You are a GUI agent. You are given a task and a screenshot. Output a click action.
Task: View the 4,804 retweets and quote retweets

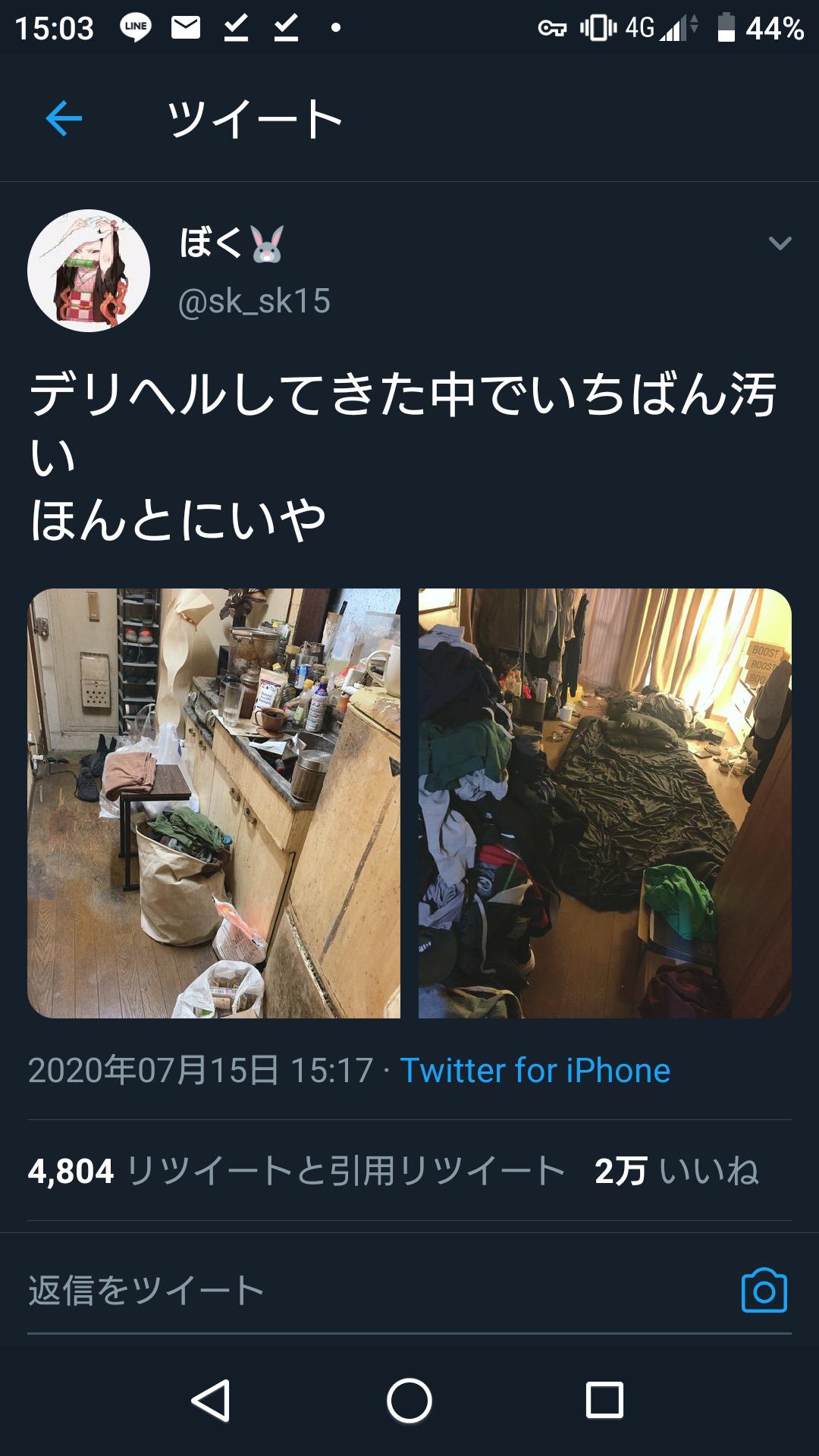pos(297,1171)
